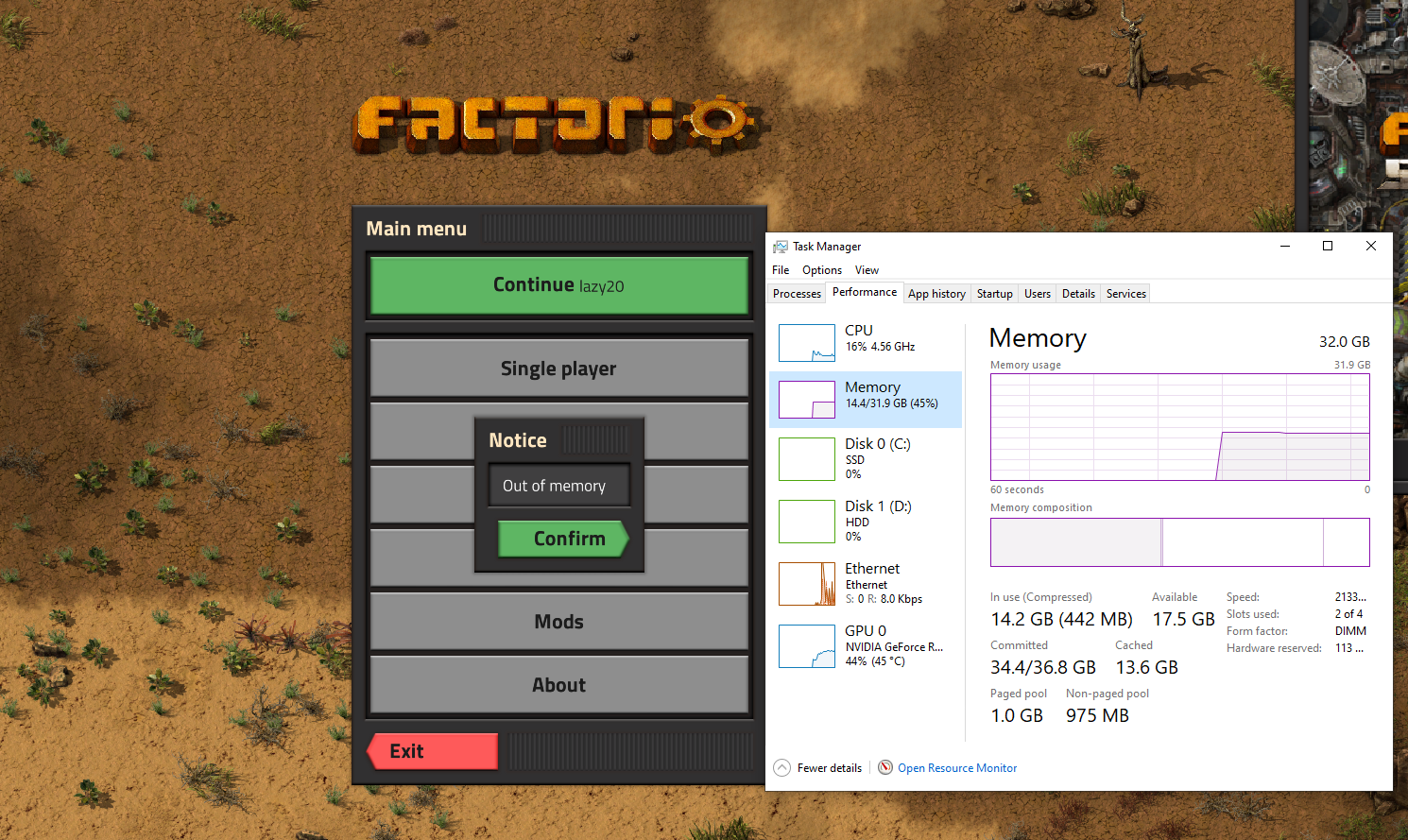The image size is (1408, 840).
Task: Open the File menu in Task Manager
Action: pos(781,270)
